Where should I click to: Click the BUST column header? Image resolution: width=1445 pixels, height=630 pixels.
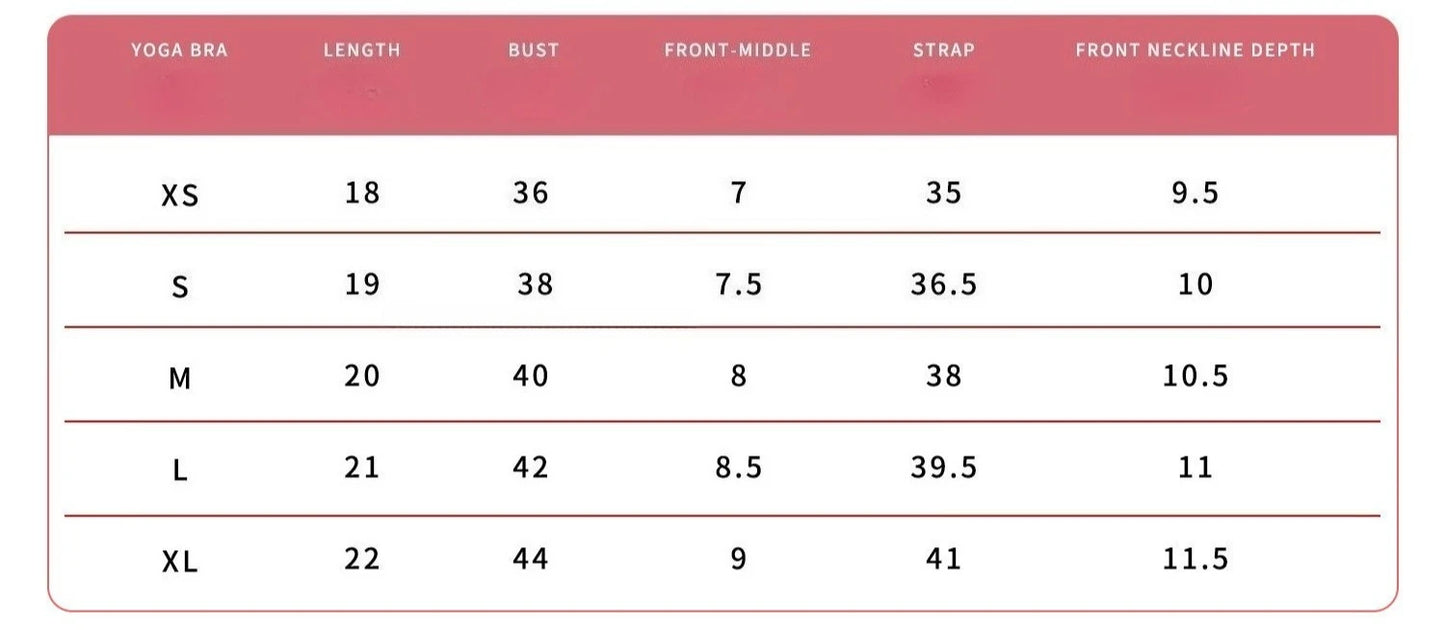(533, 50)
